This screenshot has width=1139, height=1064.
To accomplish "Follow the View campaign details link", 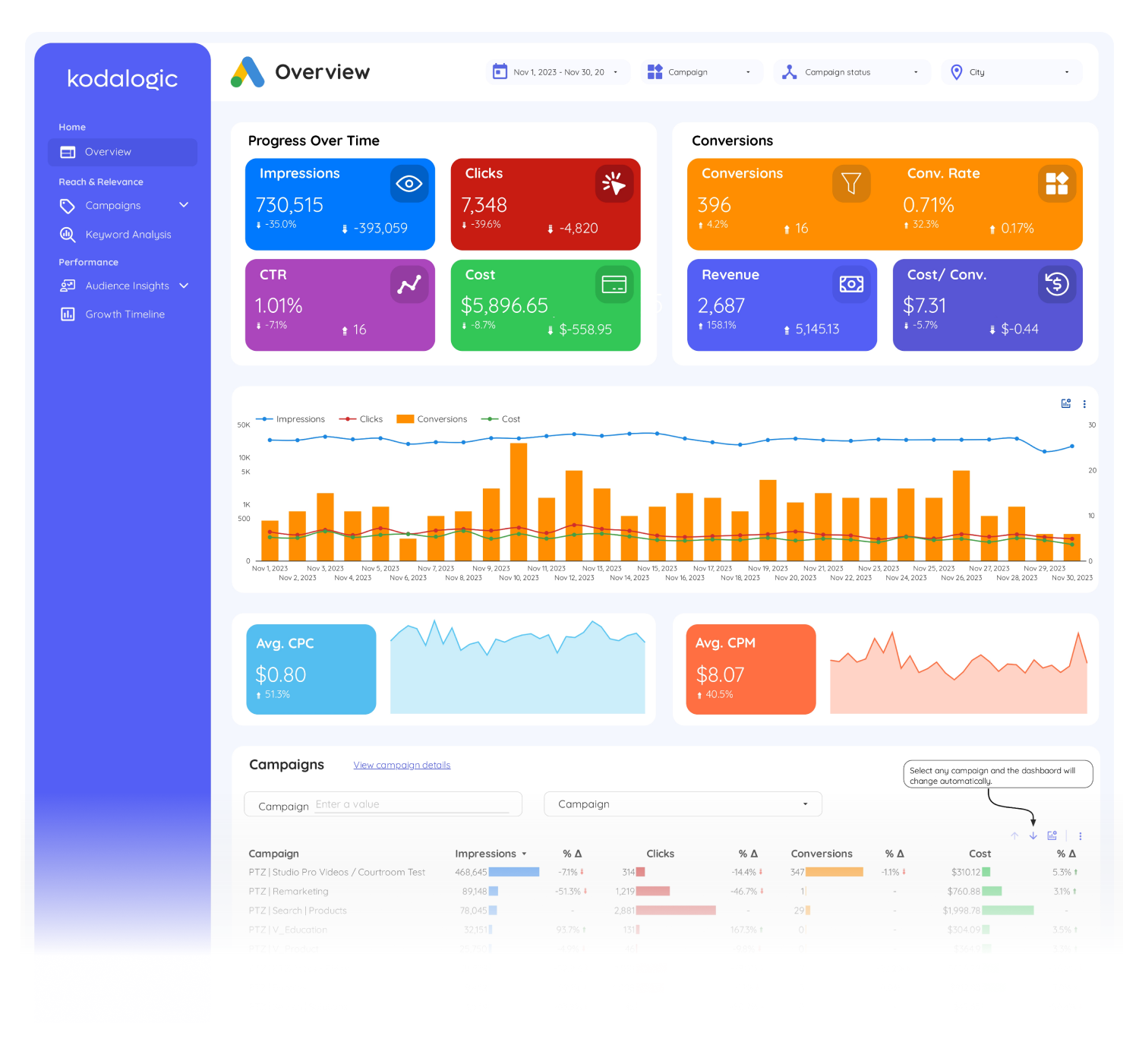I will tap(402, 765).
